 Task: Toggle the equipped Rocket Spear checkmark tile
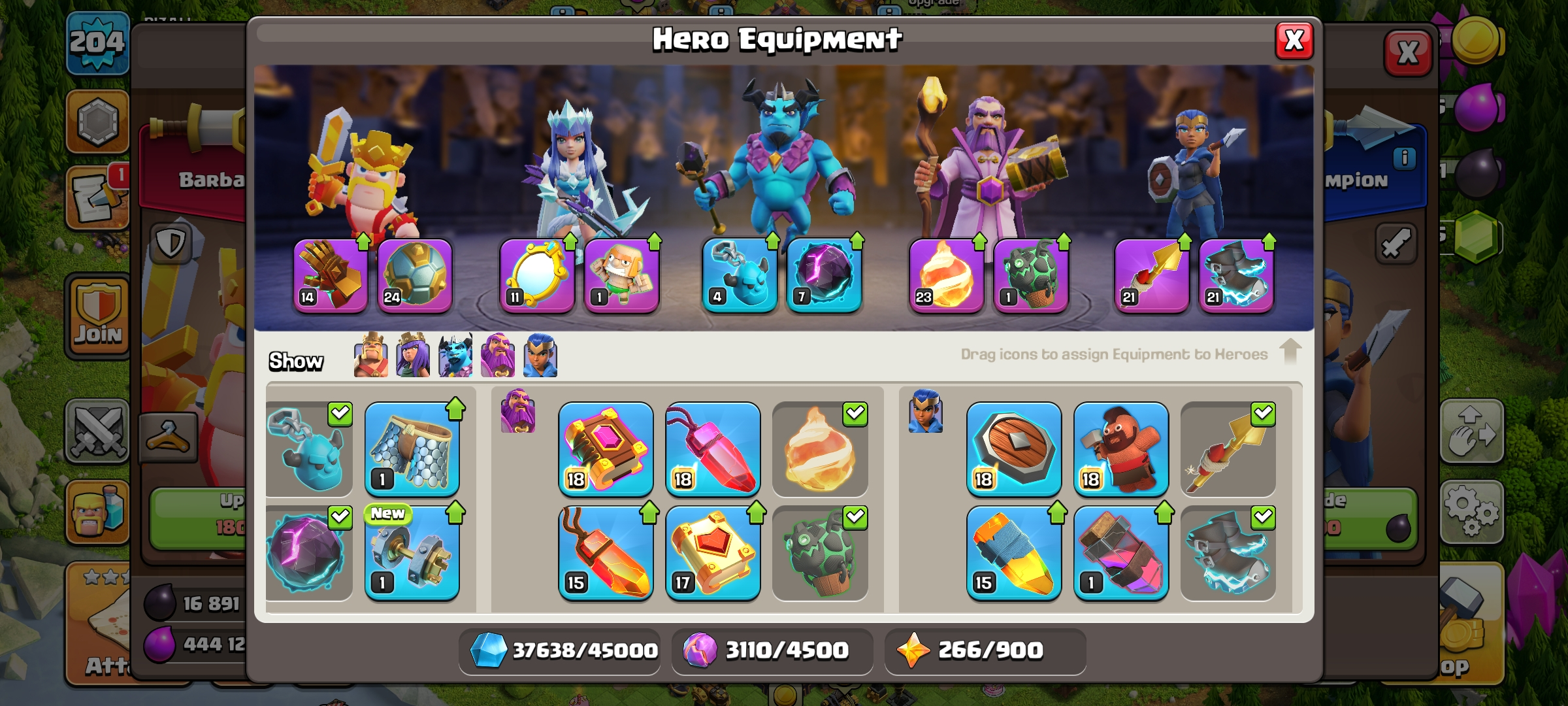tap(1228, 449)
